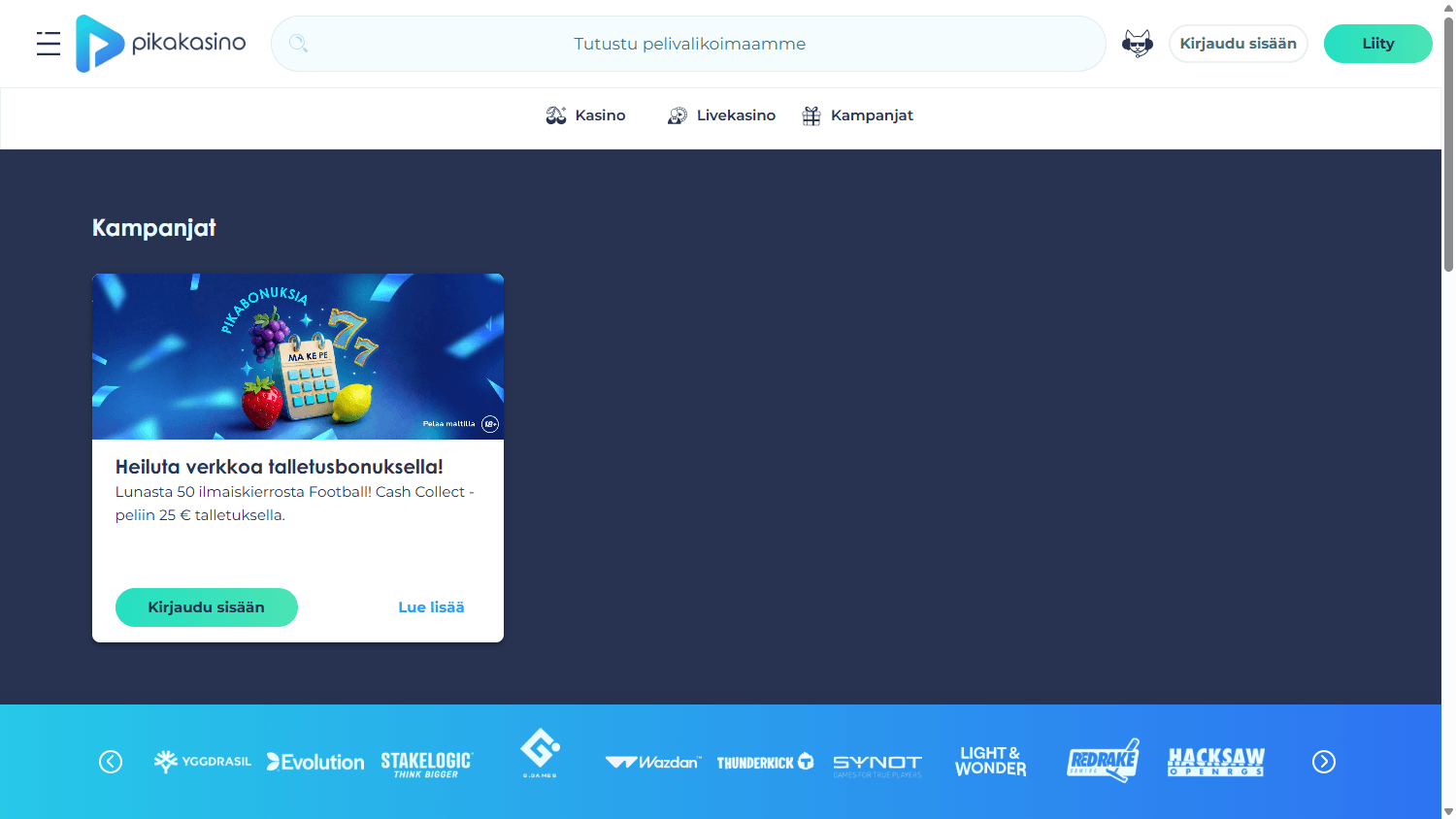The image size is (1456, 819).
Task: Open the Pikabonuksia campaign image
Action: (298, 356)
